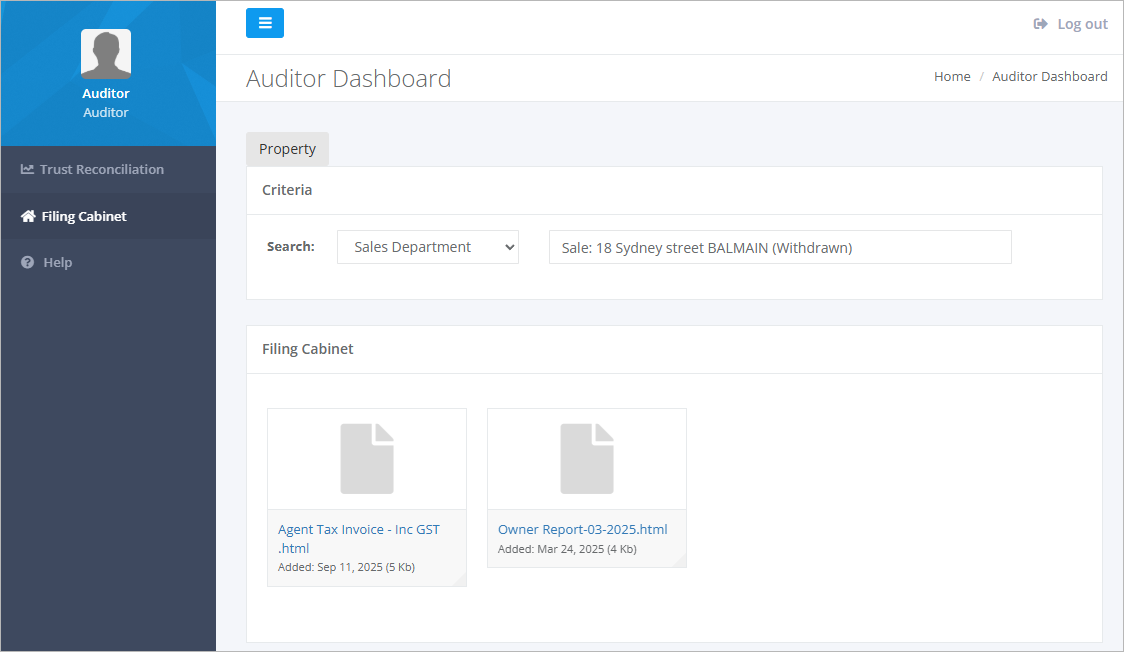Click the Owner Report document icon

(586, 457)
